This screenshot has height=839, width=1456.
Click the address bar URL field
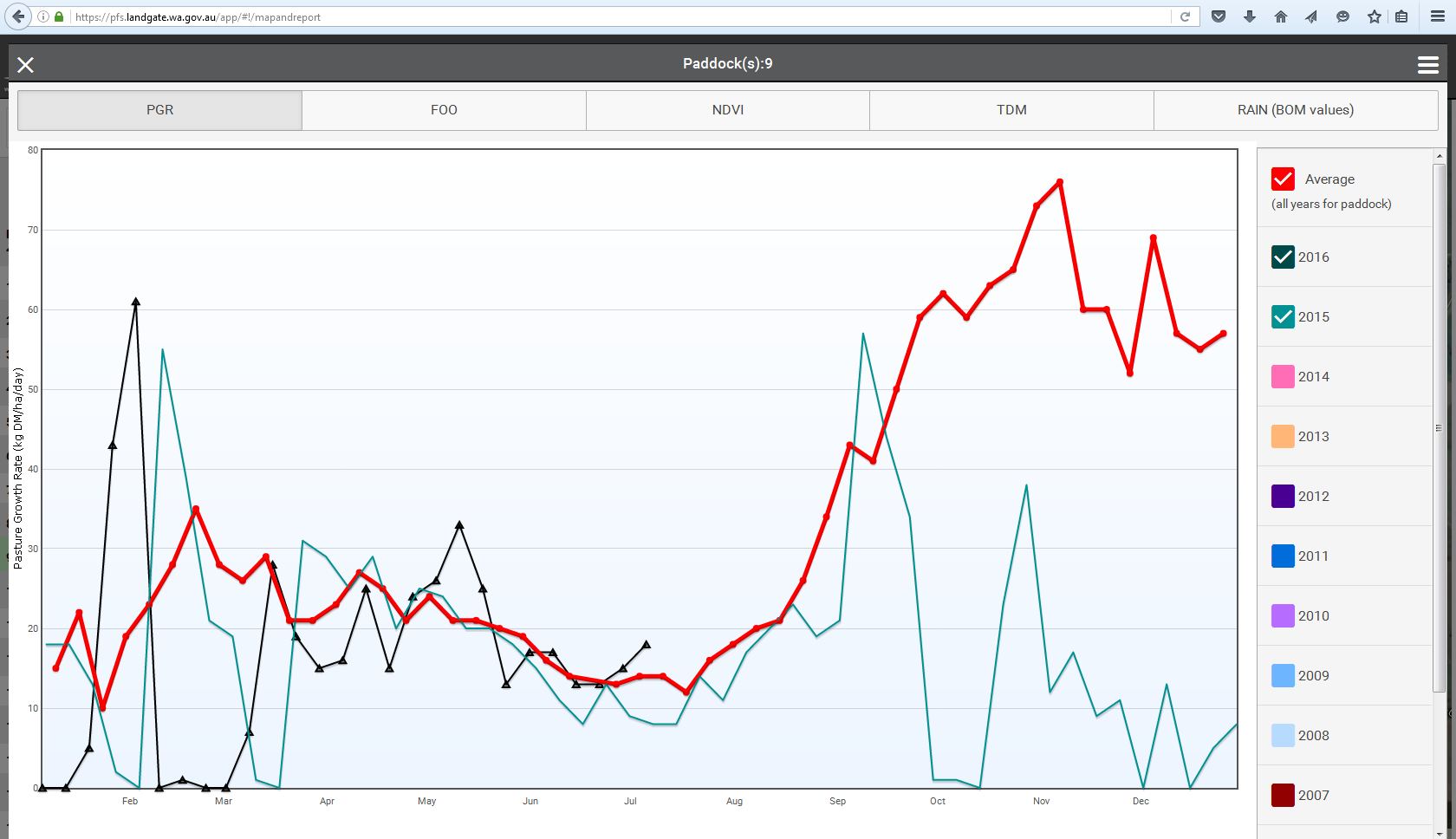[607, 16]
